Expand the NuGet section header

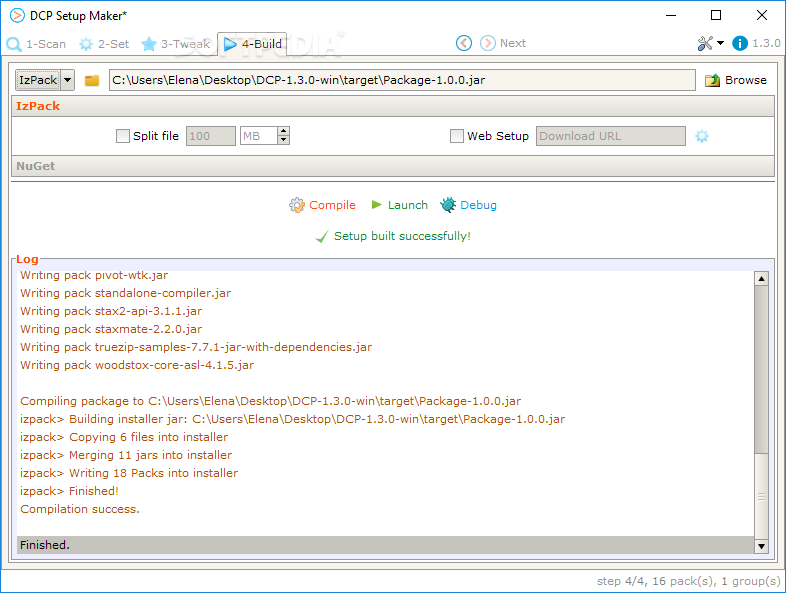pyautogui.click(x=393, y=166)
